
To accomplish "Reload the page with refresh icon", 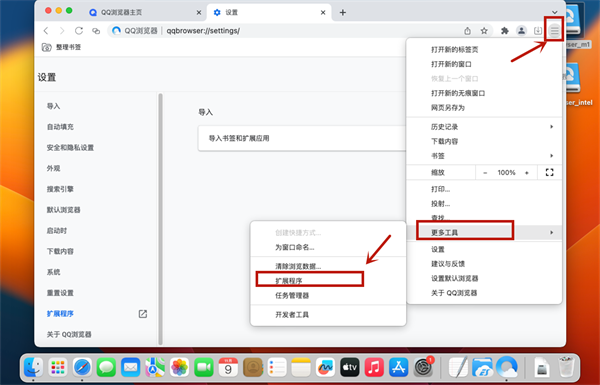I will [x=79, y=31].
